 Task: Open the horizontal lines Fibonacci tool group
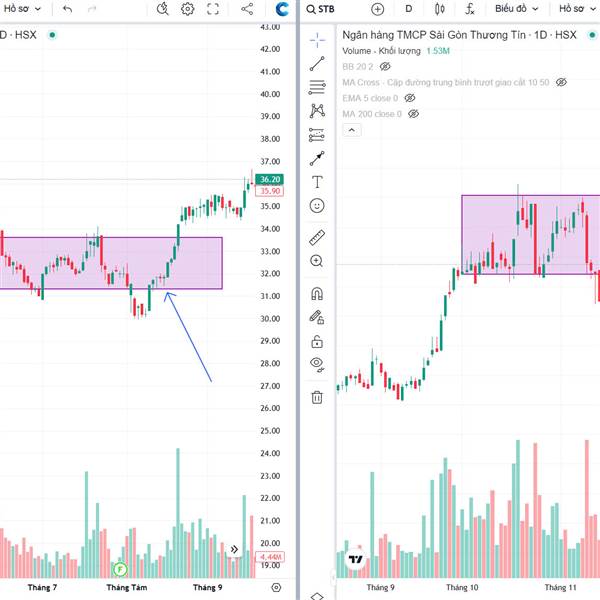[317, 87]
